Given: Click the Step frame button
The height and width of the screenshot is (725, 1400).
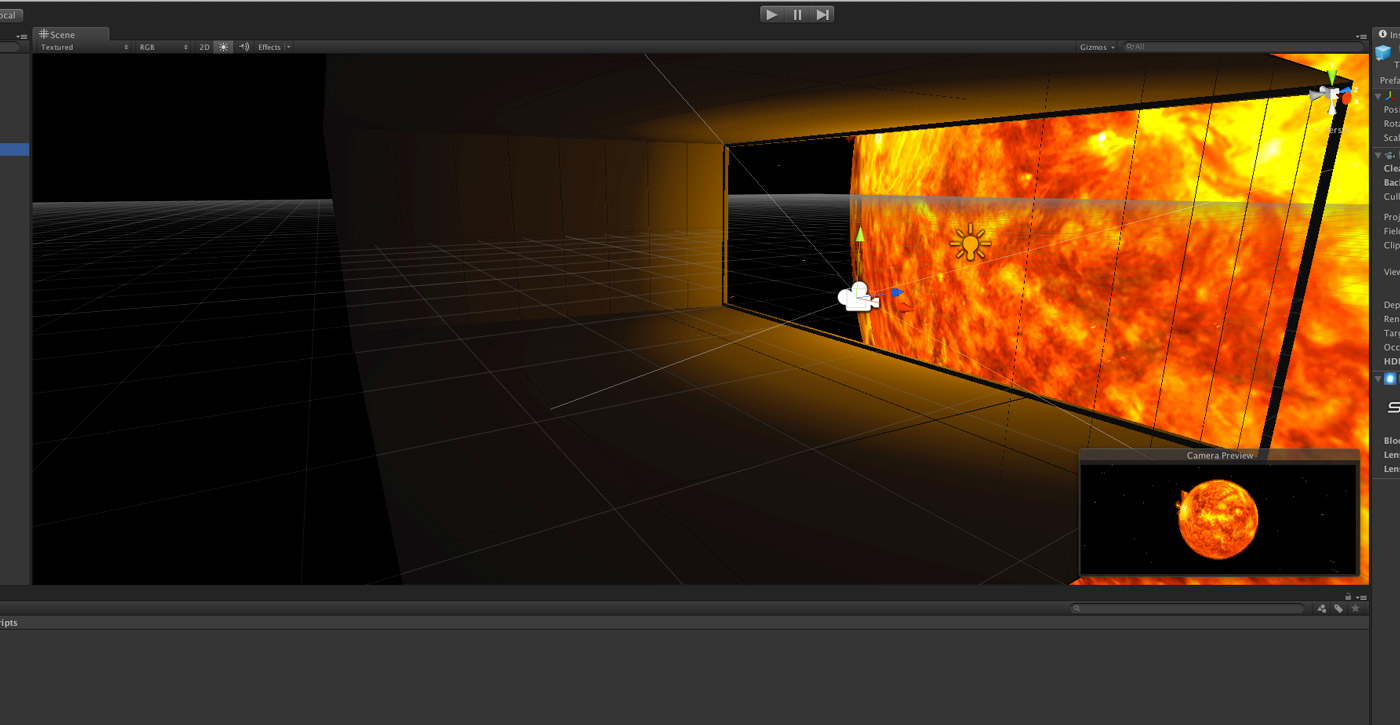Looking at the screenshot, I should (x=822, y=14).
